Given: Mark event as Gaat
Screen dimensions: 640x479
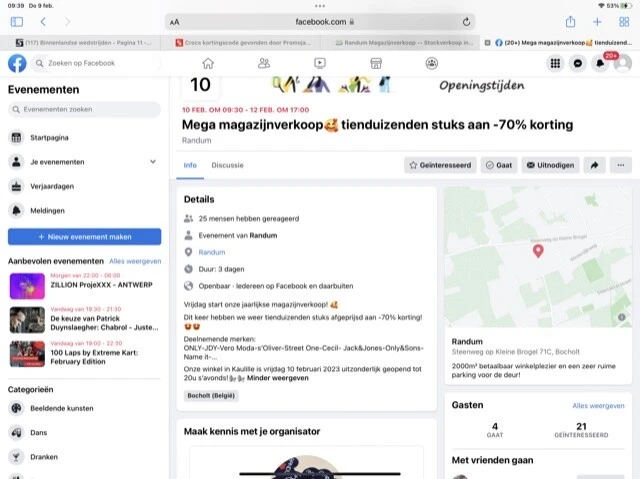Looking at the screenshot, I should [499, 165].
